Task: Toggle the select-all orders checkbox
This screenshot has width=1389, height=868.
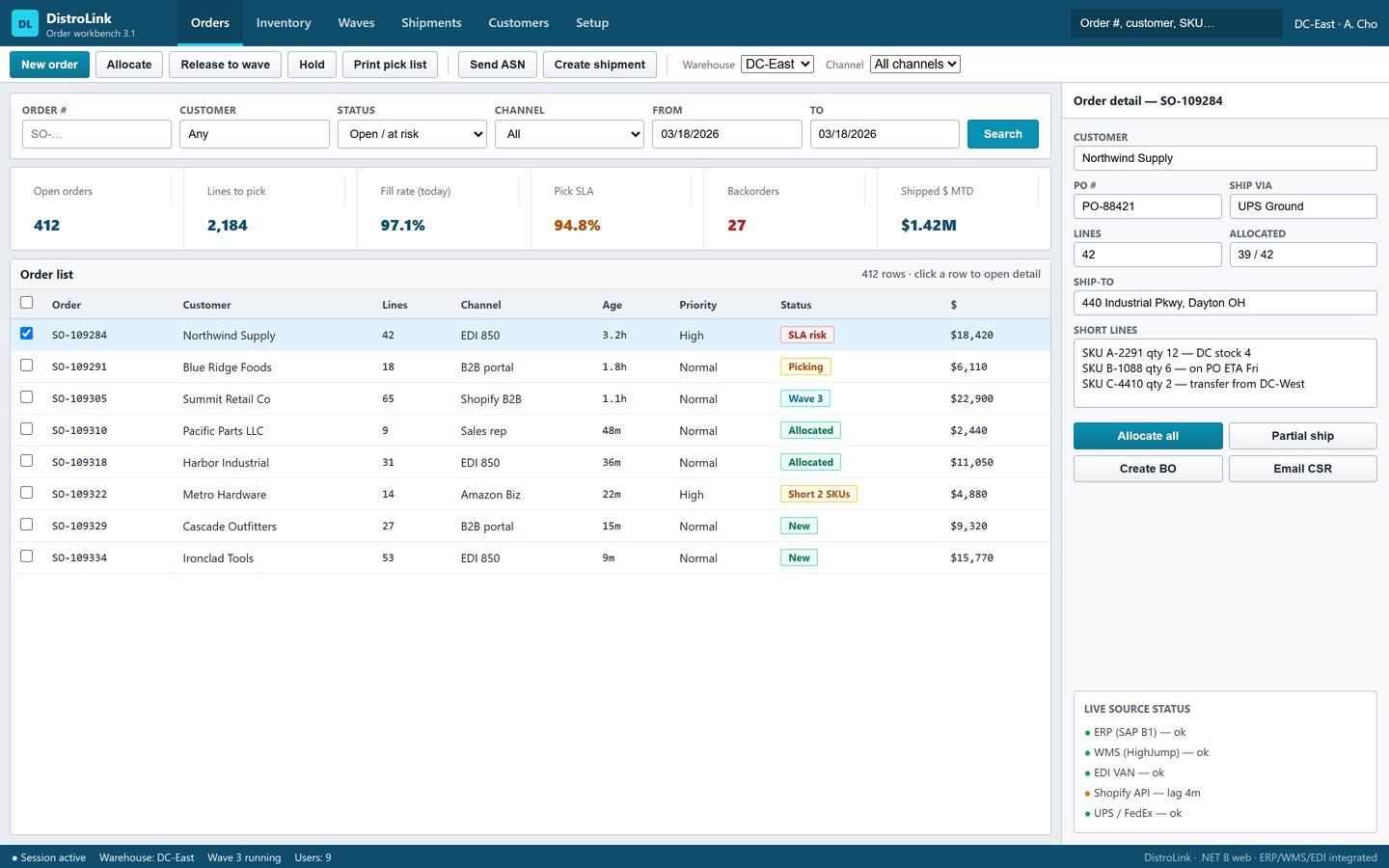Action: click(x=26, y=303)
